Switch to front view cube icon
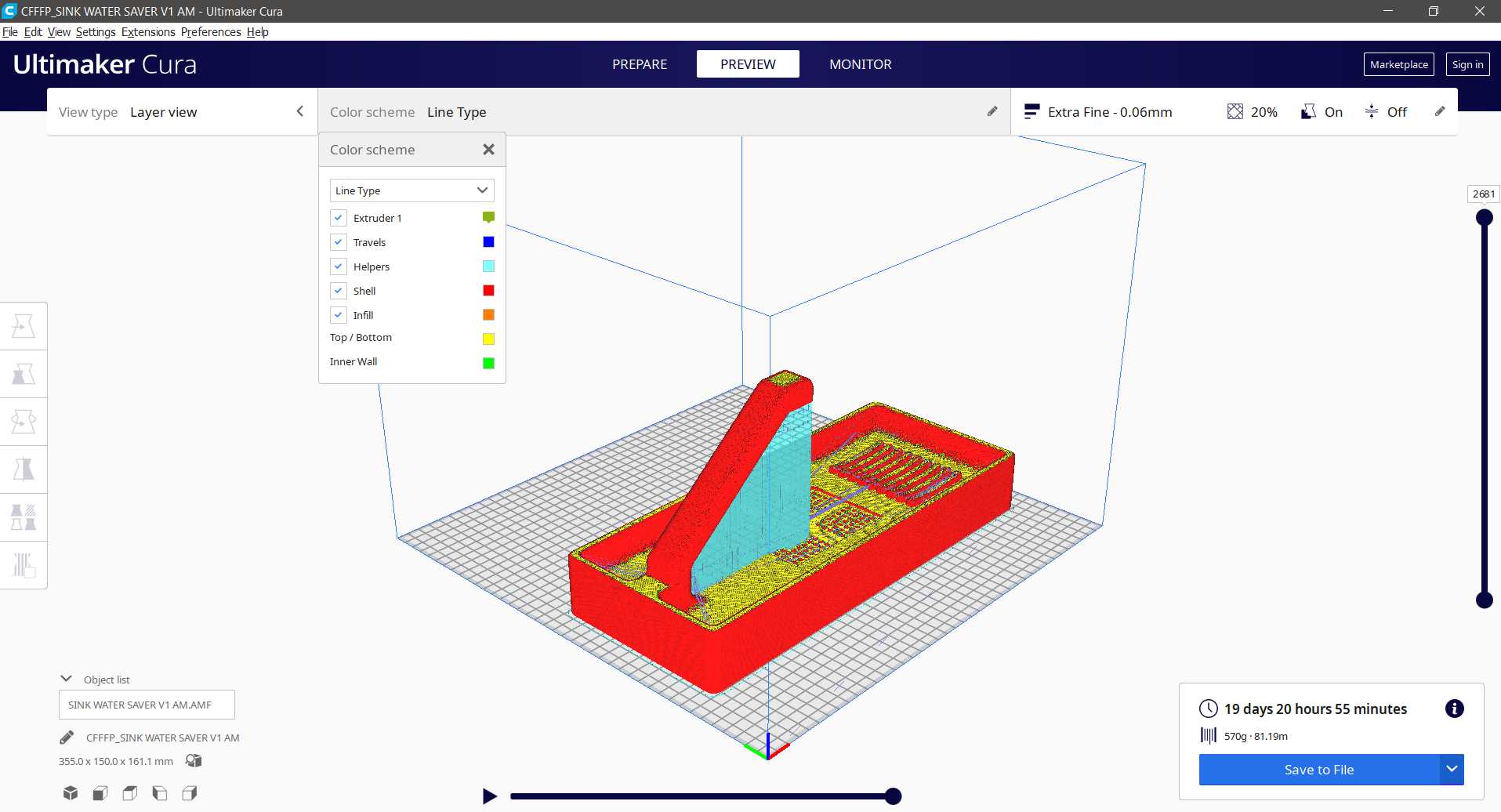The image size is (1501, 812). click(x=100, y=793)
